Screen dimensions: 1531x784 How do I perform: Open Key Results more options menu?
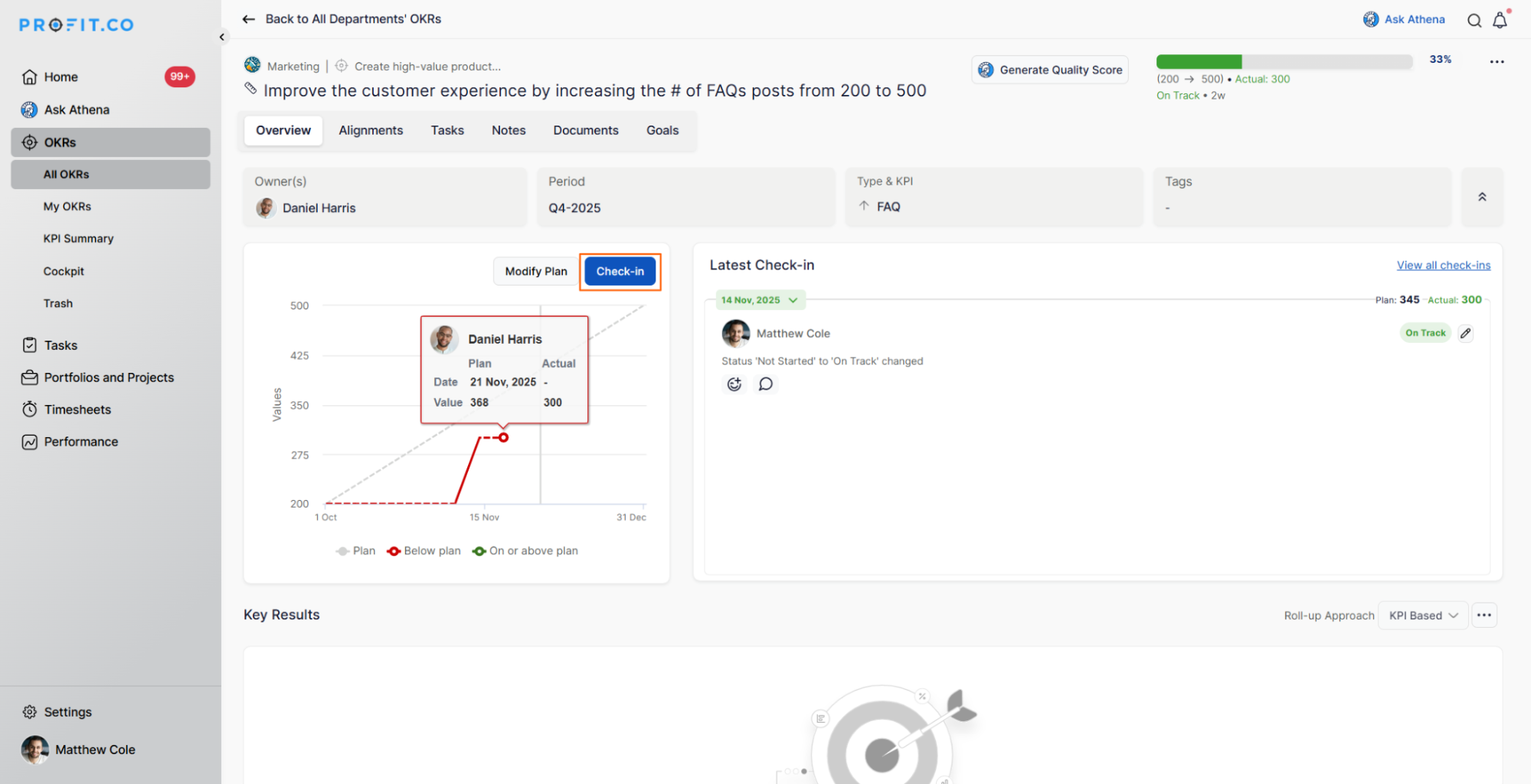(1484, 616)
